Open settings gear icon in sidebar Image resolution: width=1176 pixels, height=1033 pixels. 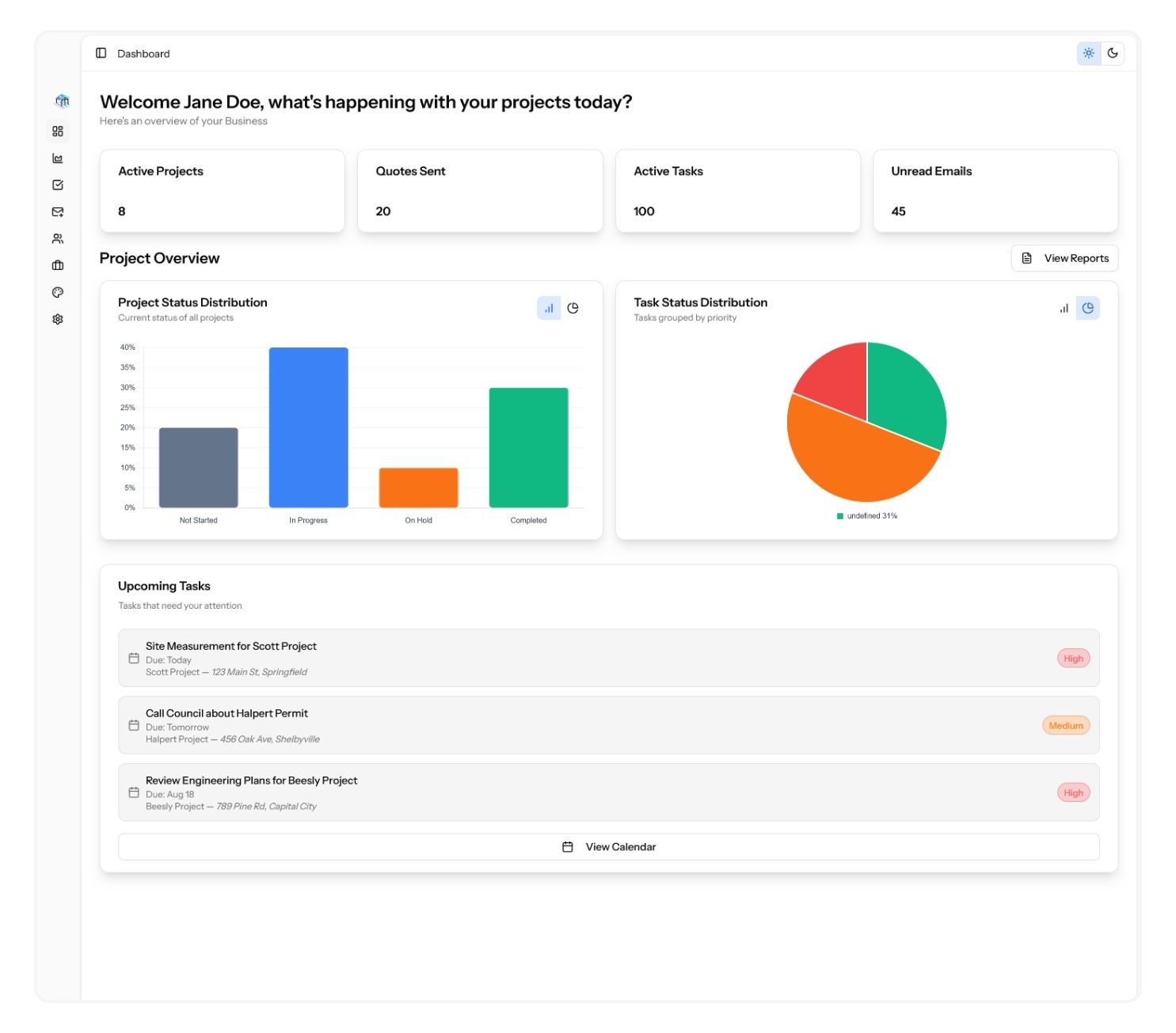click(x=58, y=320)
